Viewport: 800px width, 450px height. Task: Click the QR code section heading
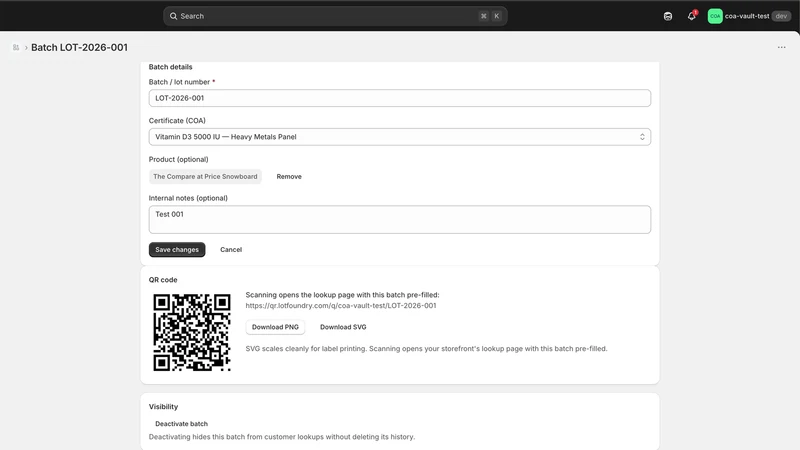pyautogui.click(x=163, y=280)
